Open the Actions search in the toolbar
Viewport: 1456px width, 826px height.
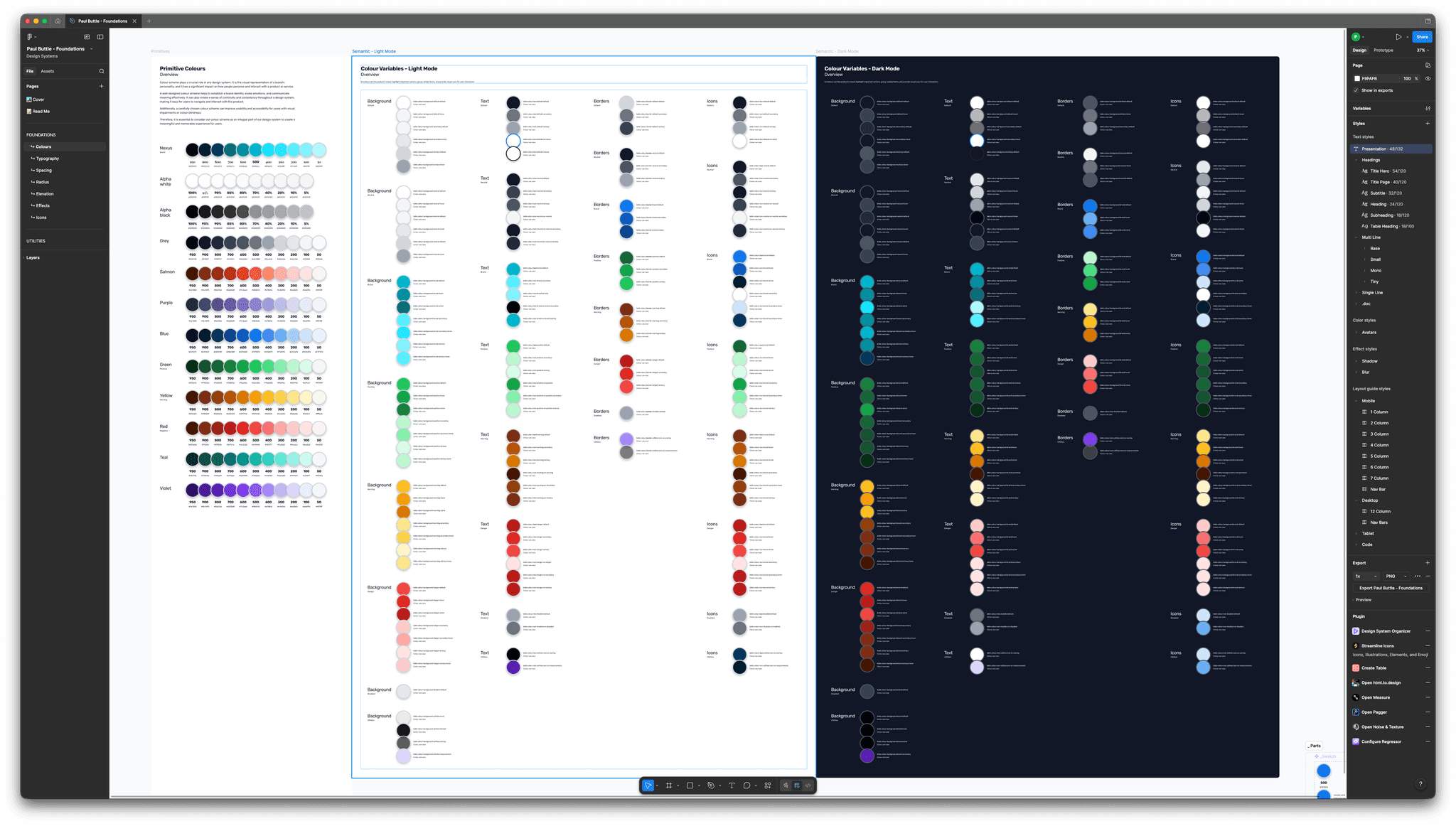pos(767,785)
